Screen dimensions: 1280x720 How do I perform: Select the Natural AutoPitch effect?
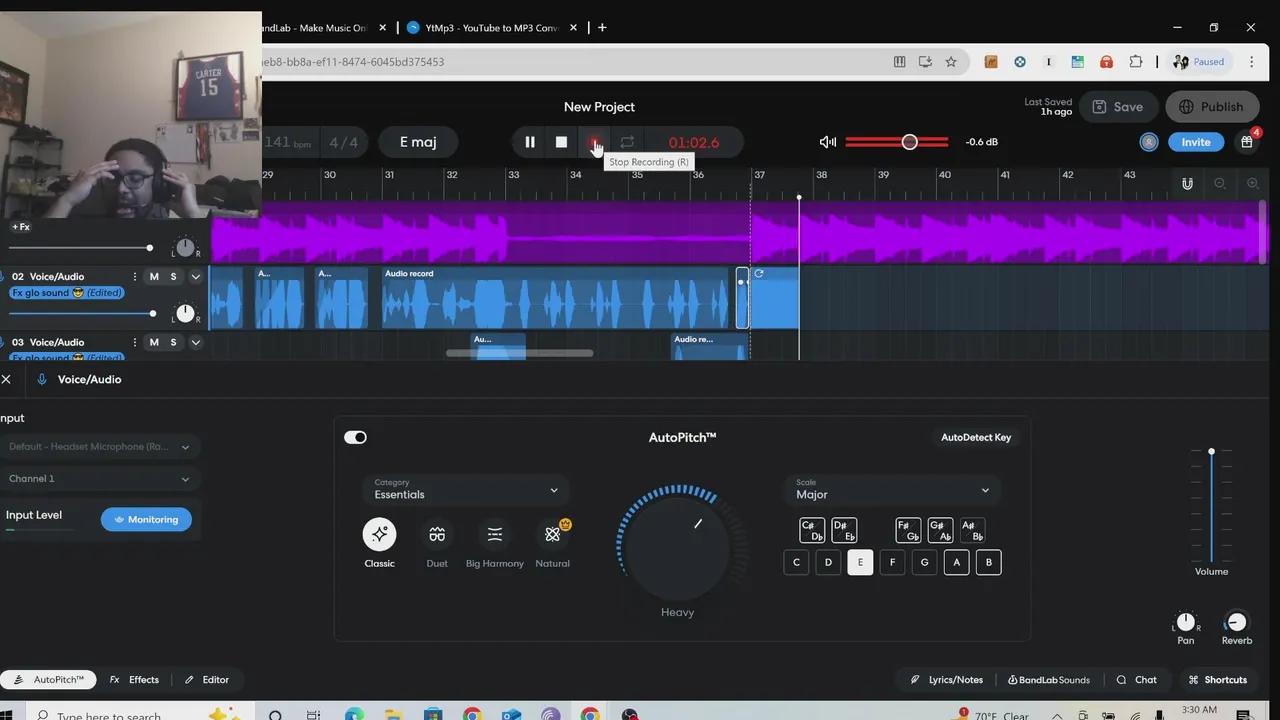click(552, 534)
